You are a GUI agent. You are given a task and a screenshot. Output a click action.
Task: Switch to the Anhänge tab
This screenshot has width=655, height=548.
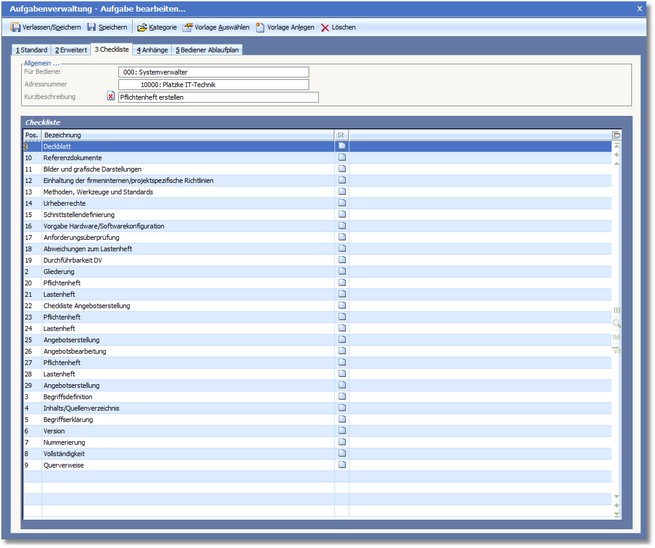pos(151,49)
